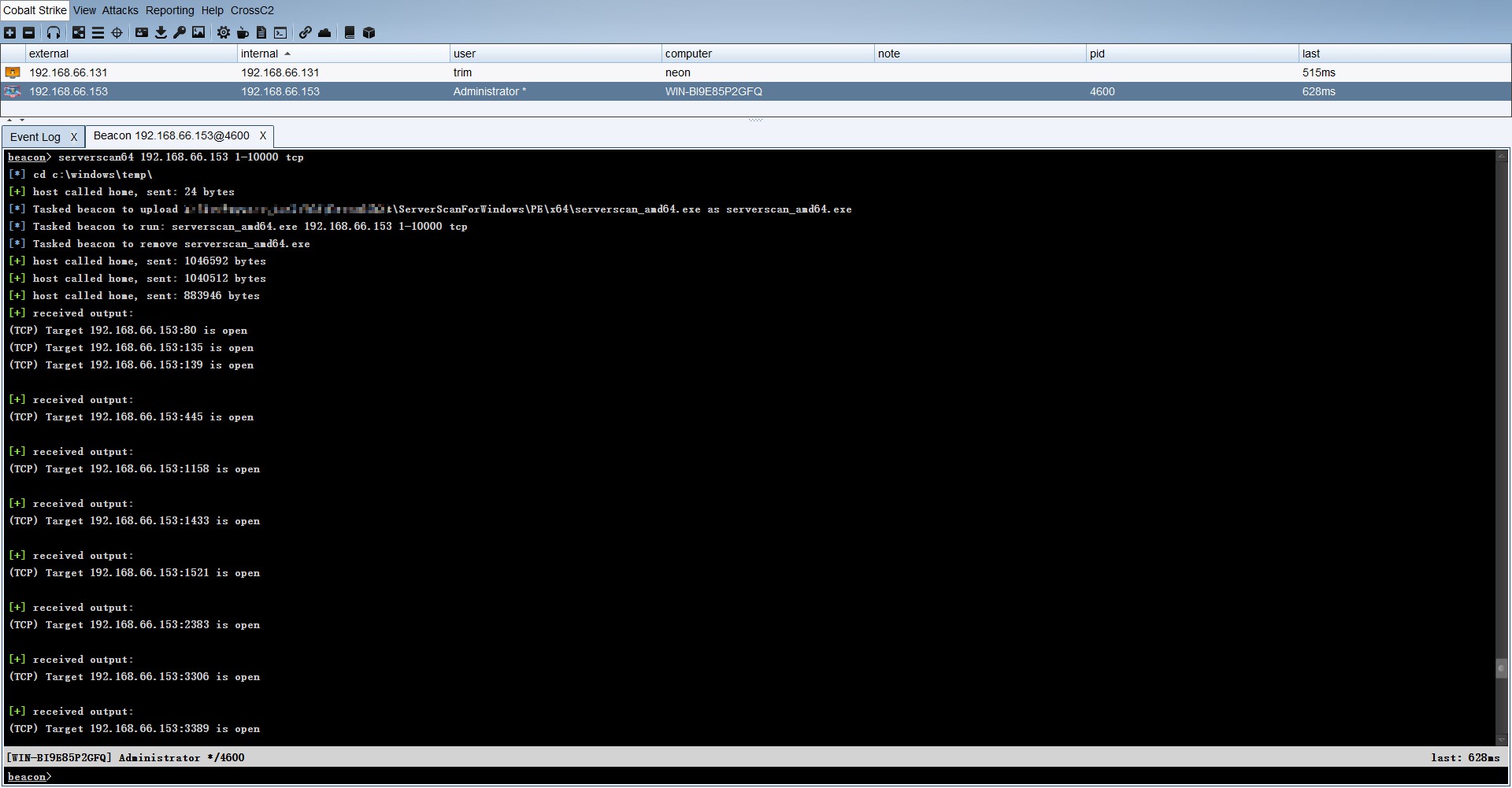Open the targets view via crosshair icon

(x=117, y=33)
